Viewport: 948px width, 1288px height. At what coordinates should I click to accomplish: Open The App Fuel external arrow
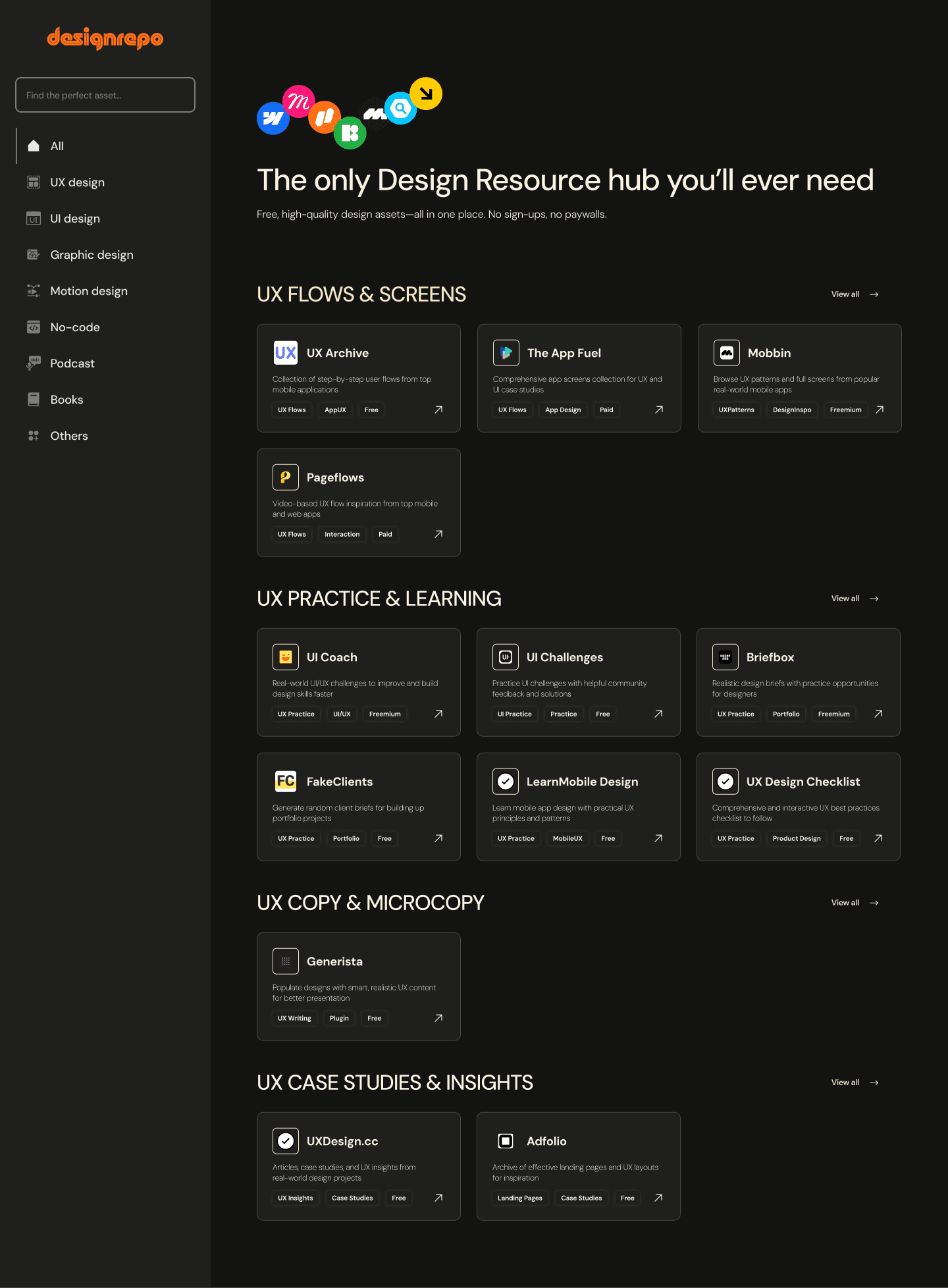(659, 410)
